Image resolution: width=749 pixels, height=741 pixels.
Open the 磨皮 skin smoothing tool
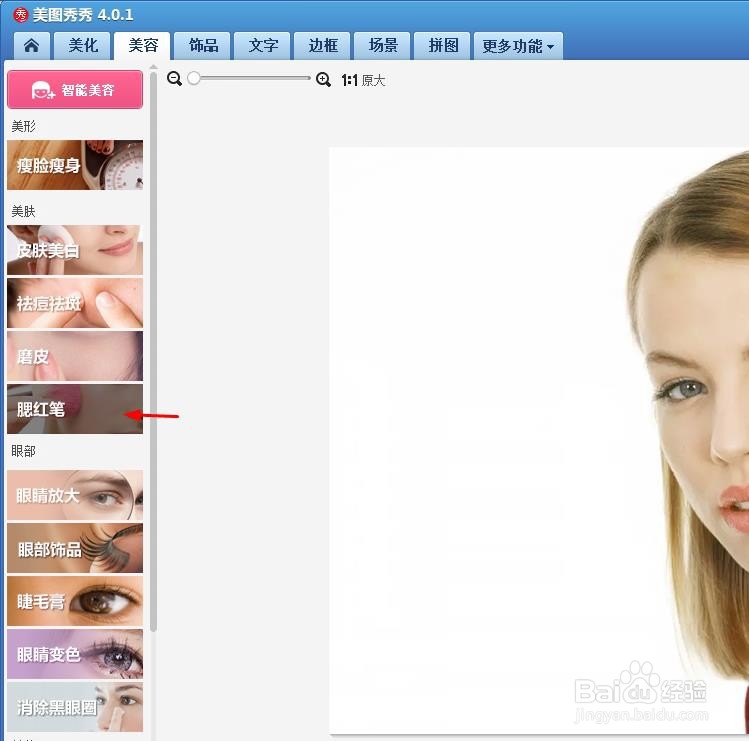tap(75, 356)
